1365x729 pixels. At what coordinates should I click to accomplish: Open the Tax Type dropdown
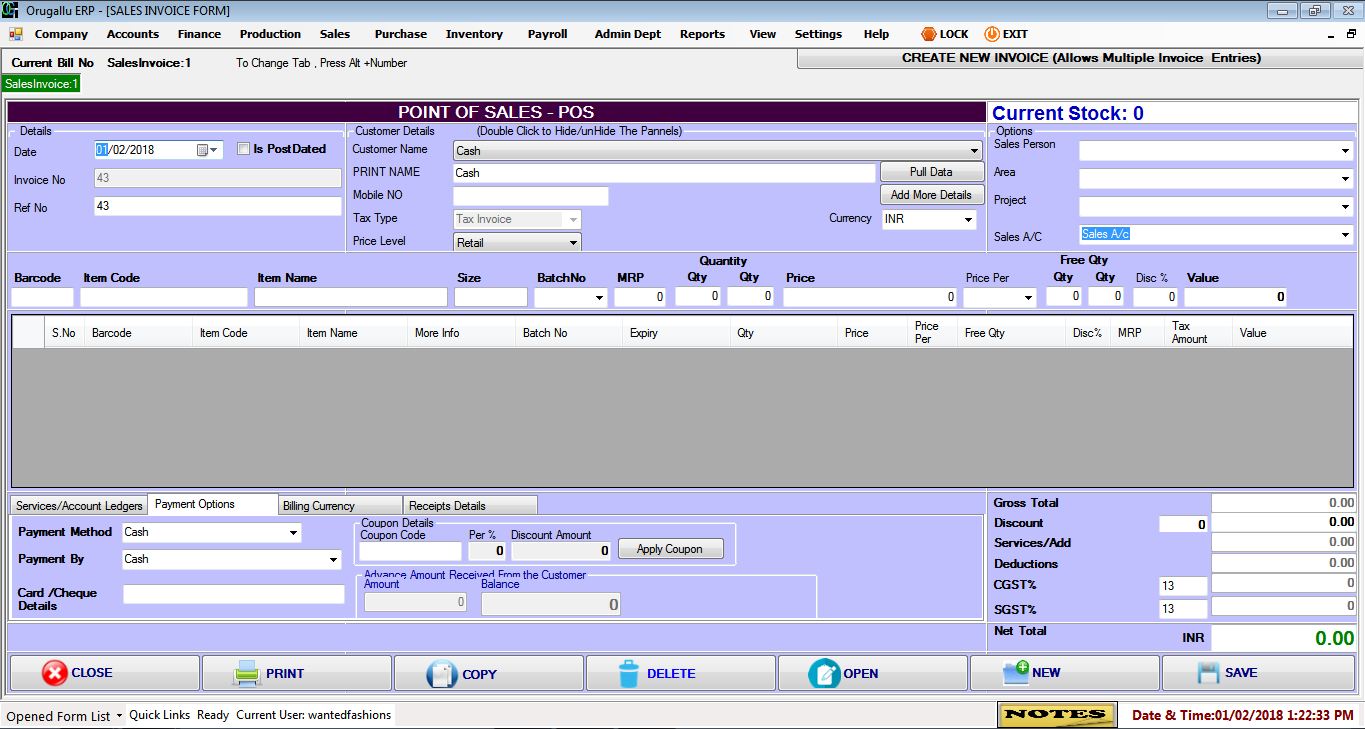pyautogui.click(x=573, y=219)
